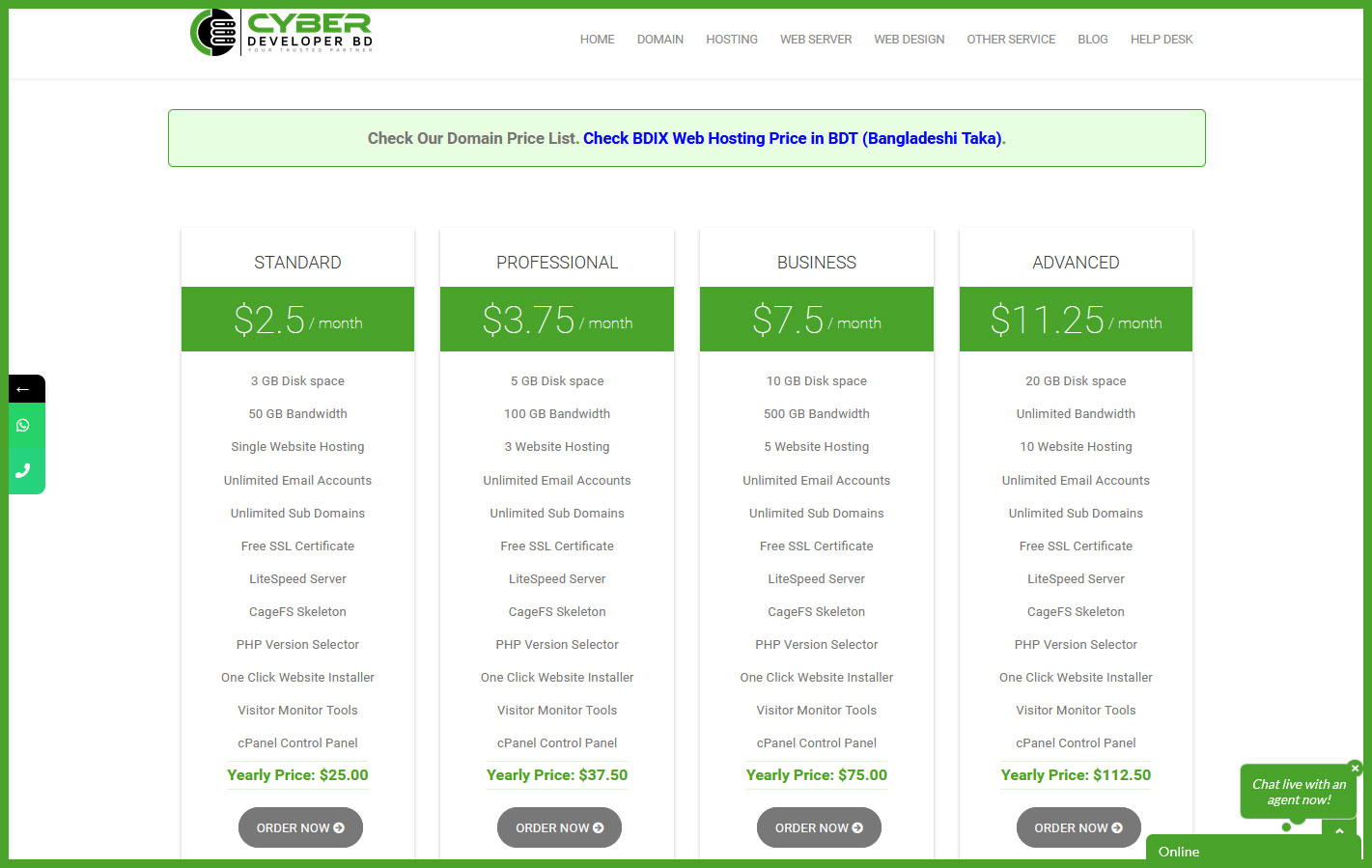Close the live chat bubble popup
1372x868 pixels.
pyautogui.click(x=1355, y=769)
